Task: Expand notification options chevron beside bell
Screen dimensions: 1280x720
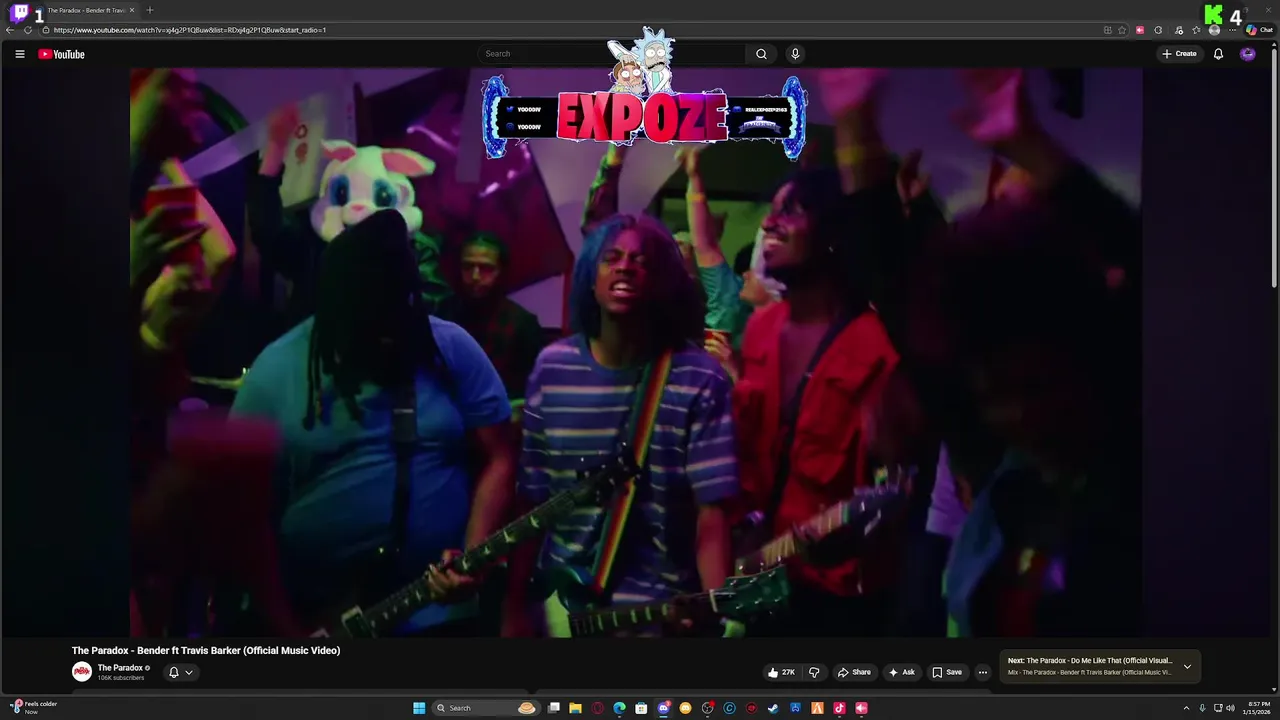Action: click(x=188, y=672)
